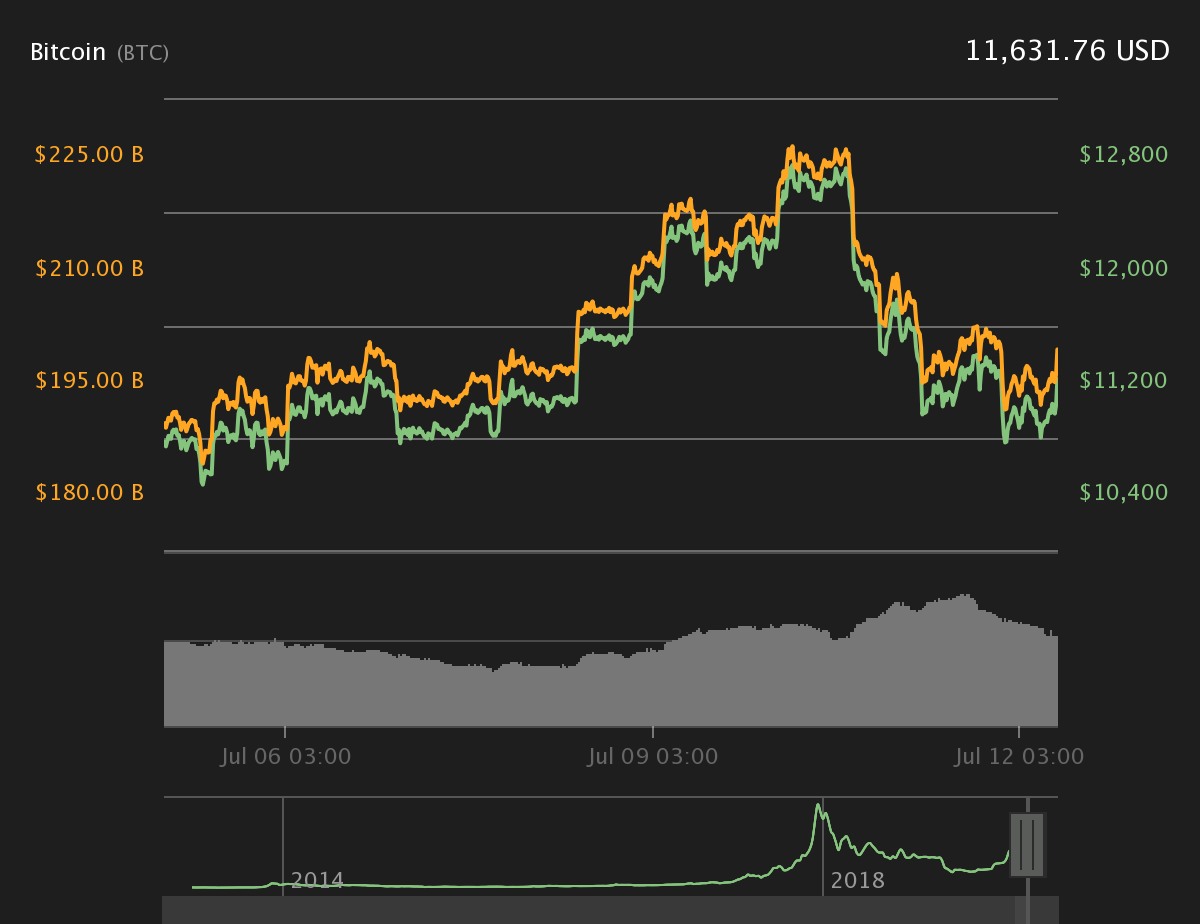1200x924 pixels.
Task: Select the Jul 09 03:00 time label
Action: (652, 756)
